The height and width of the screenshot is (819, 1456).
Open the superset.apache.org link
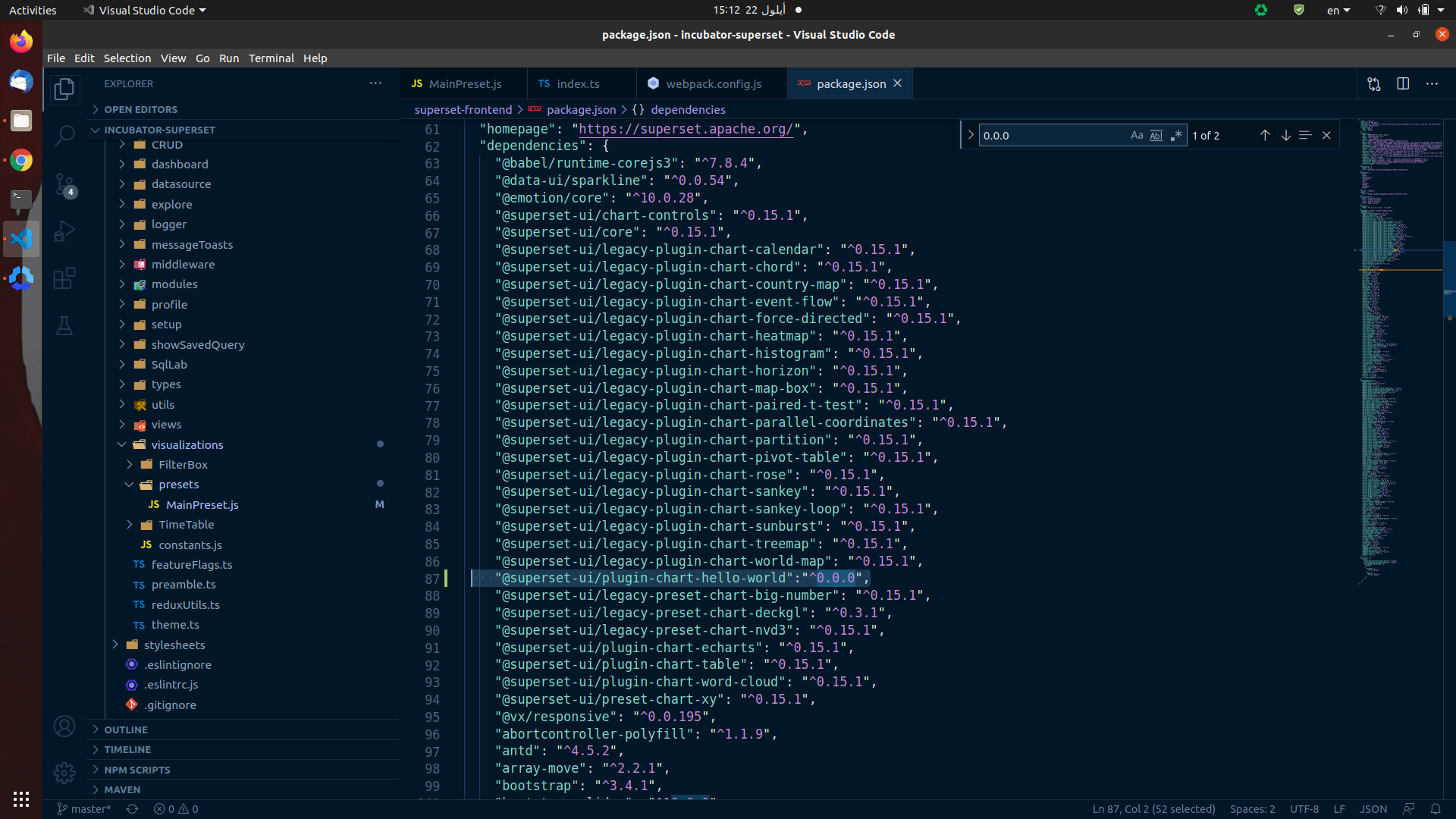pyautogui.click(x=685, y=129)
